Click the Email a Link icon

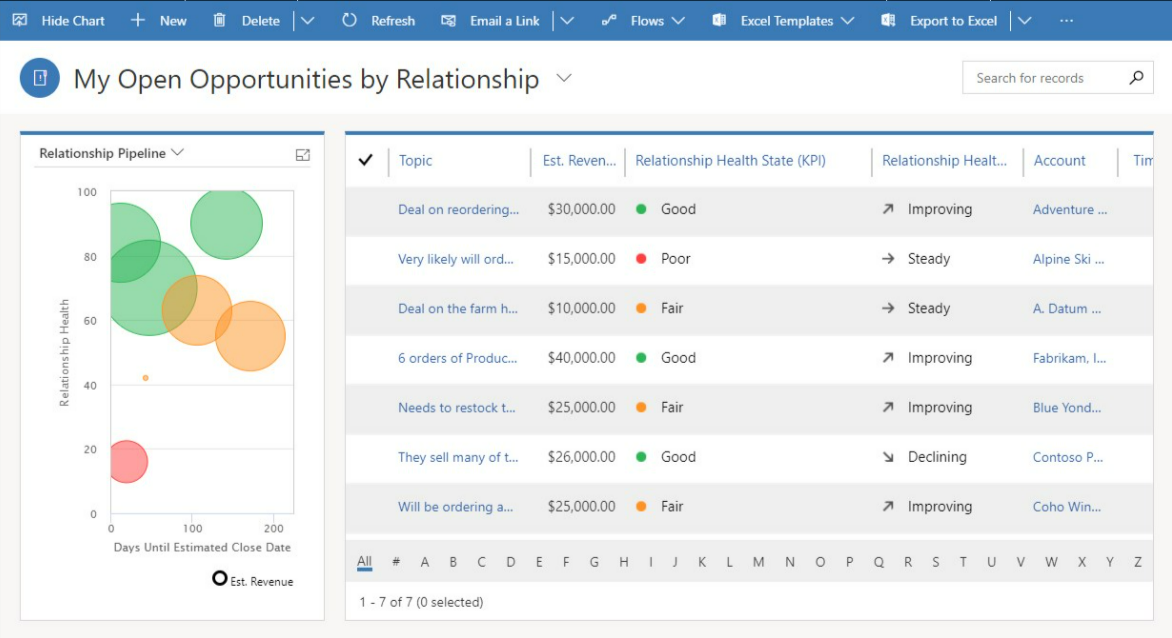pos(451,20)
